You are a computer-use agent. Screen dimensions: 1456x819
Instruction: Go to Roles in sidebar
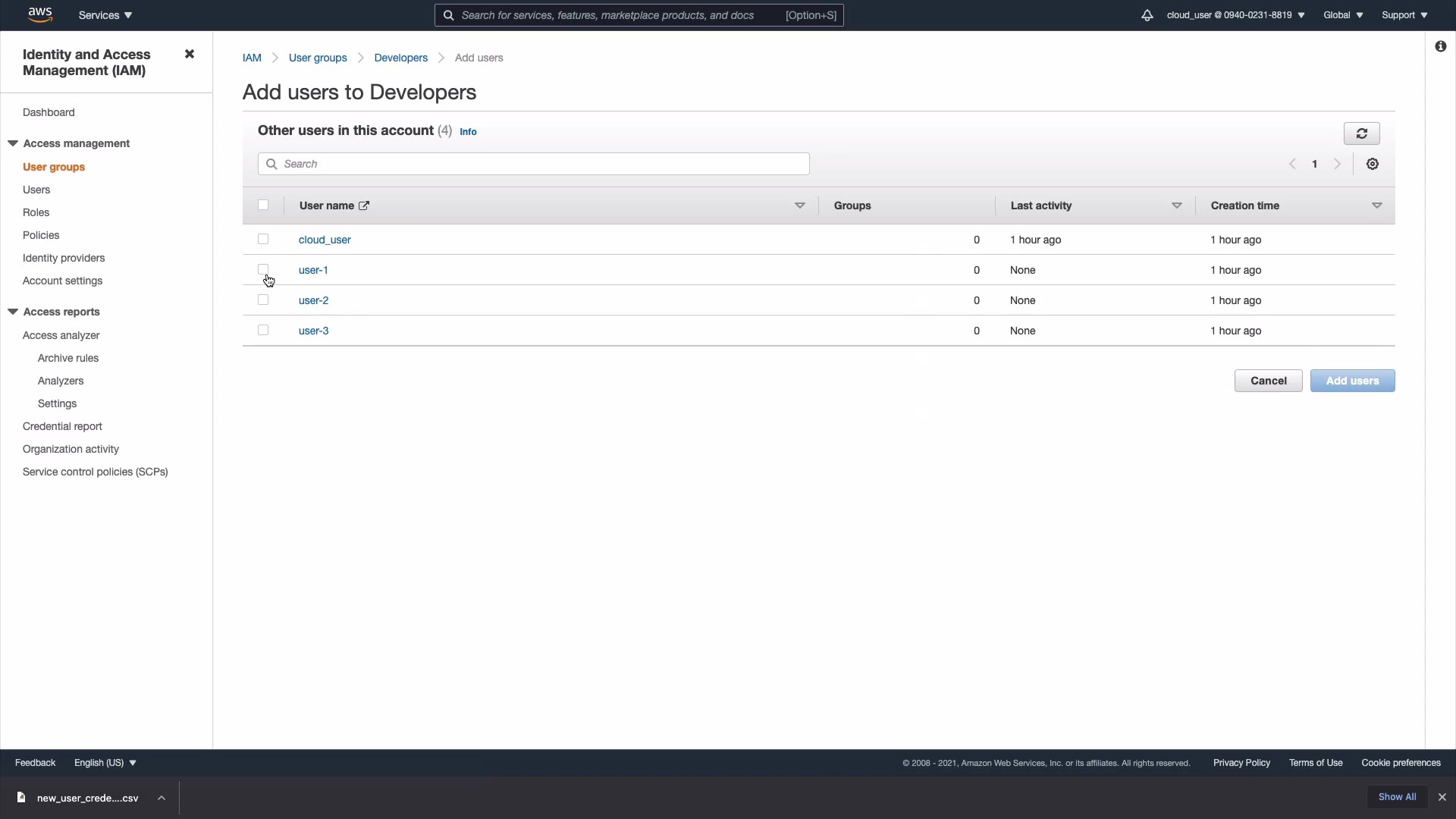pyautogui.click(x=36, y=212)
